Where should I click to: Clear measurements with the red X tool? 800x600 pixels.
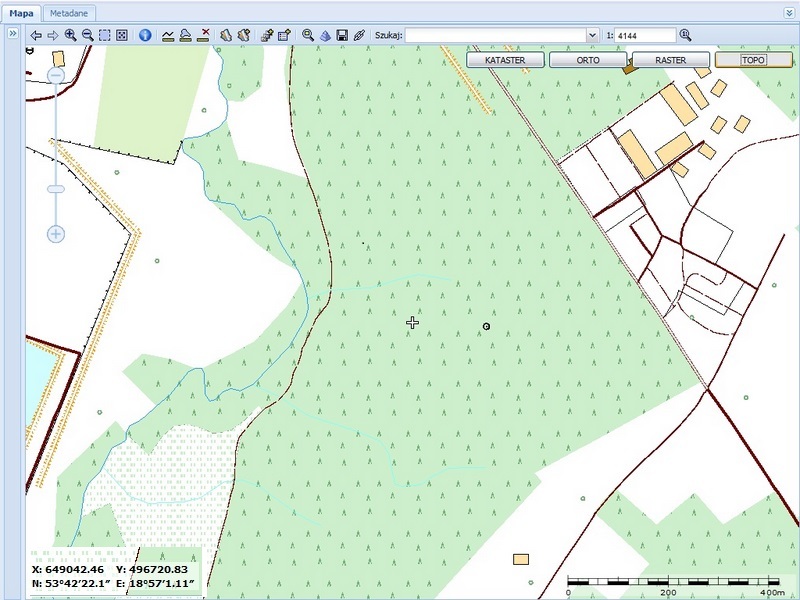click(204, 35)
